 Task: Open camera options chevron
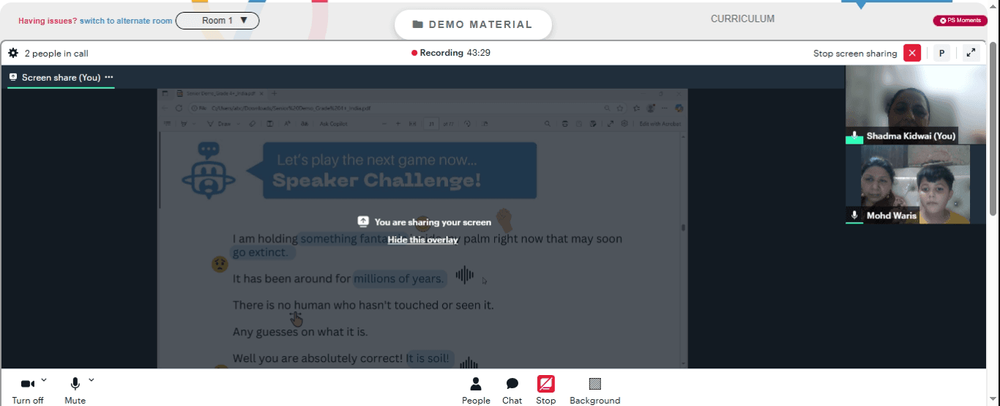click(43, 381)
